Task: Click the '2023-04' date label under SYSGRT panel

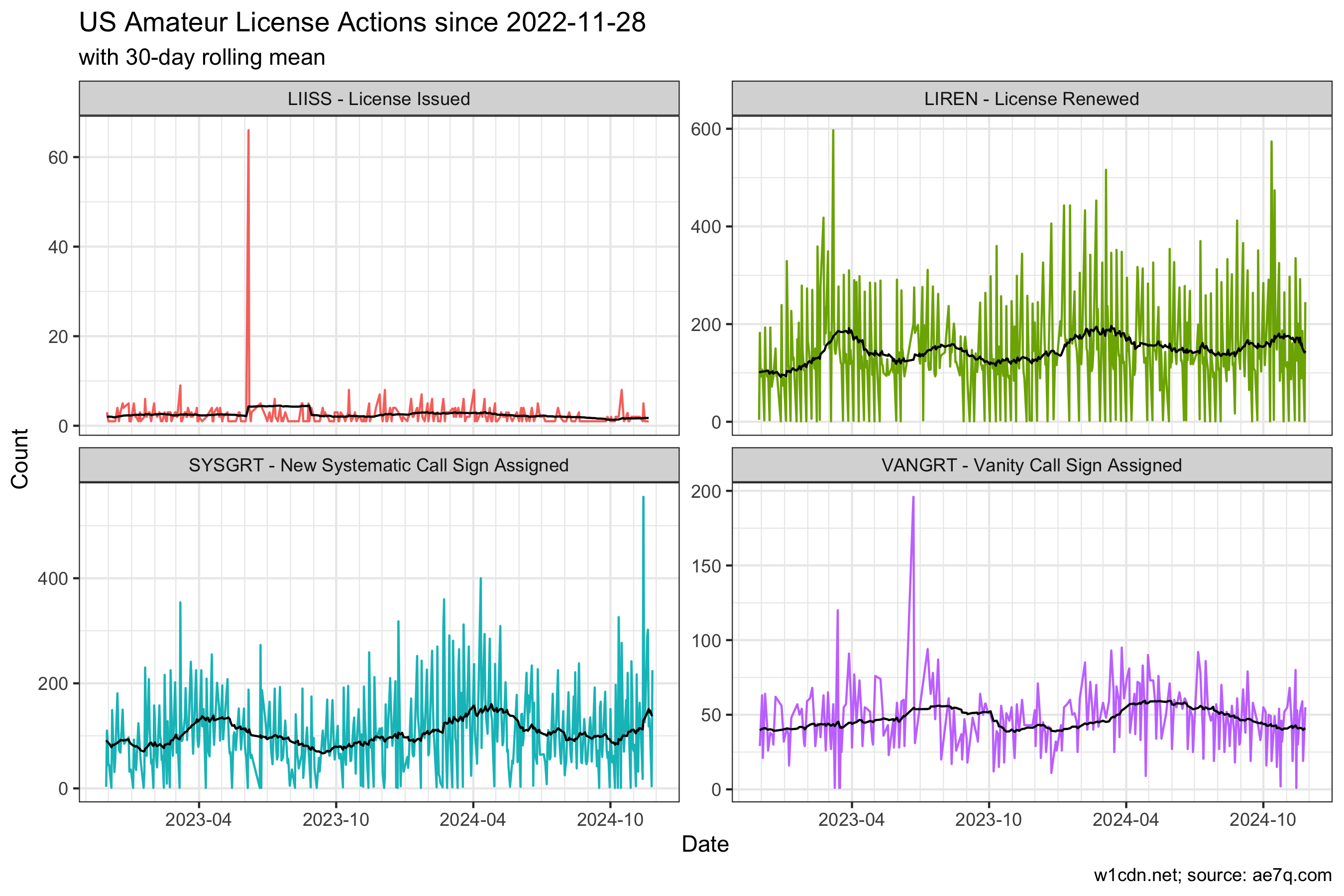Action: [198, 819]
